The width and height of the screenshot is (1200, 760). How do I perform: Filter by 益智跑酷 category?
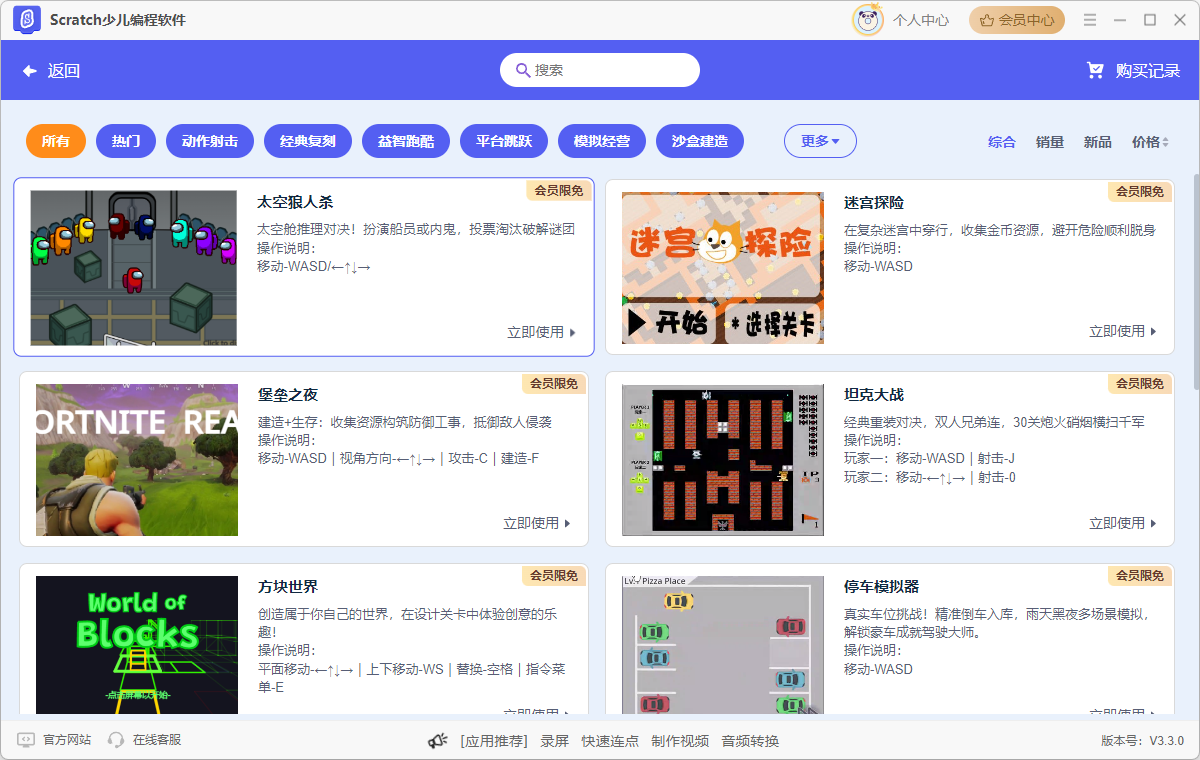[x=406, y=141]
